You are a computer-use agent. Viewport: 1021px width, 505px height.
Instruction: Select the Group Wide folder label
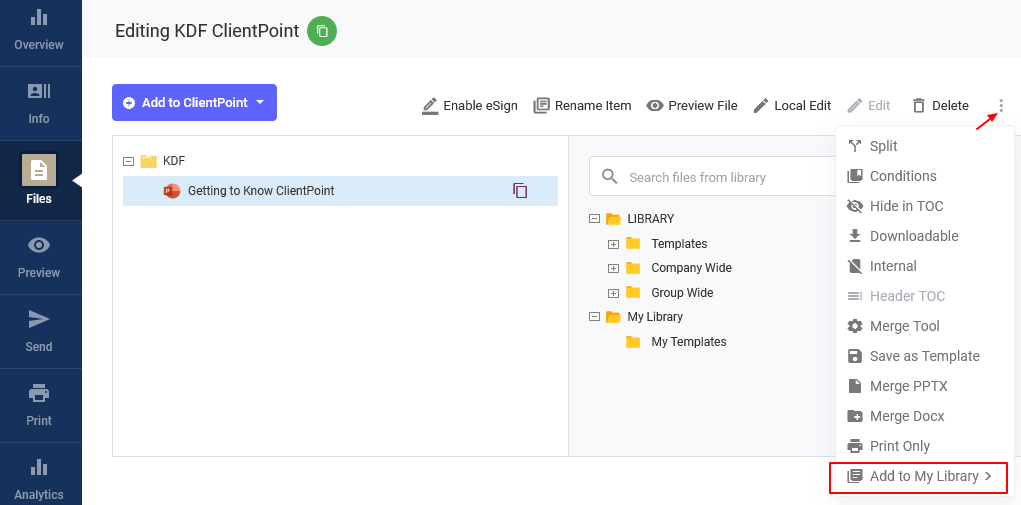click(x=682, y=293)
